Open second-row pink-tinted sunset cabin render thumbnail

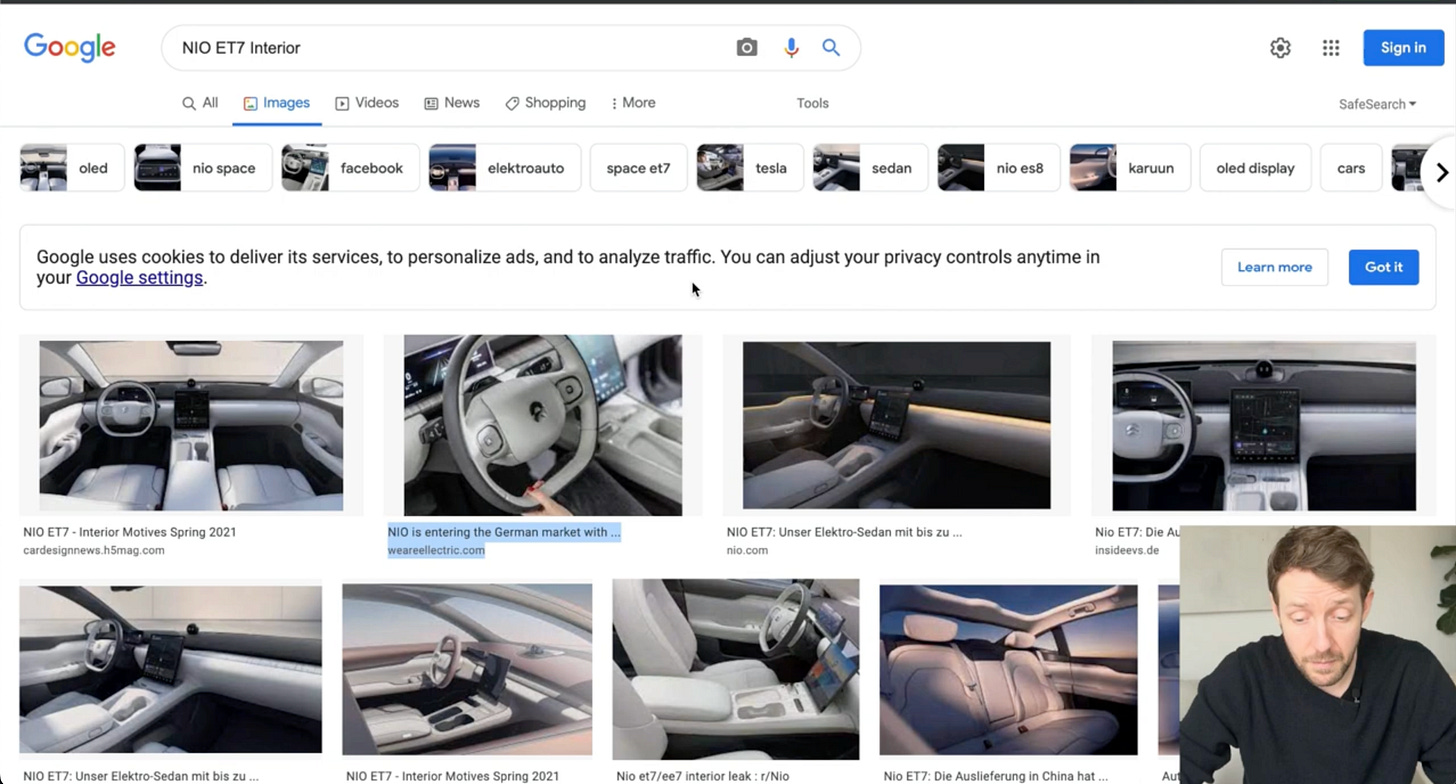pos(467,669)
